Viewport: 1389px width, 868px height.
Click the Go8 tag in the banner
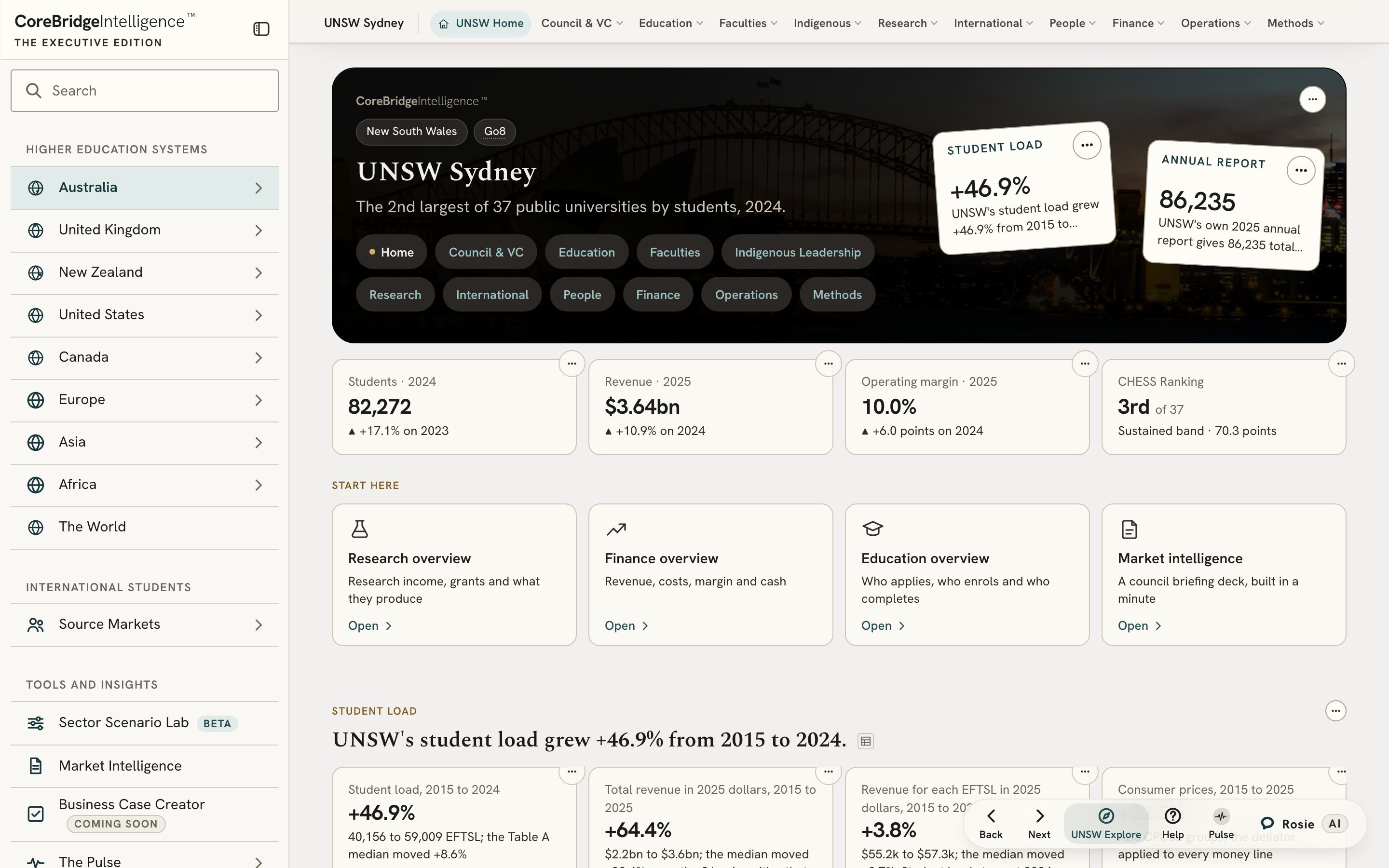point(494,132)
